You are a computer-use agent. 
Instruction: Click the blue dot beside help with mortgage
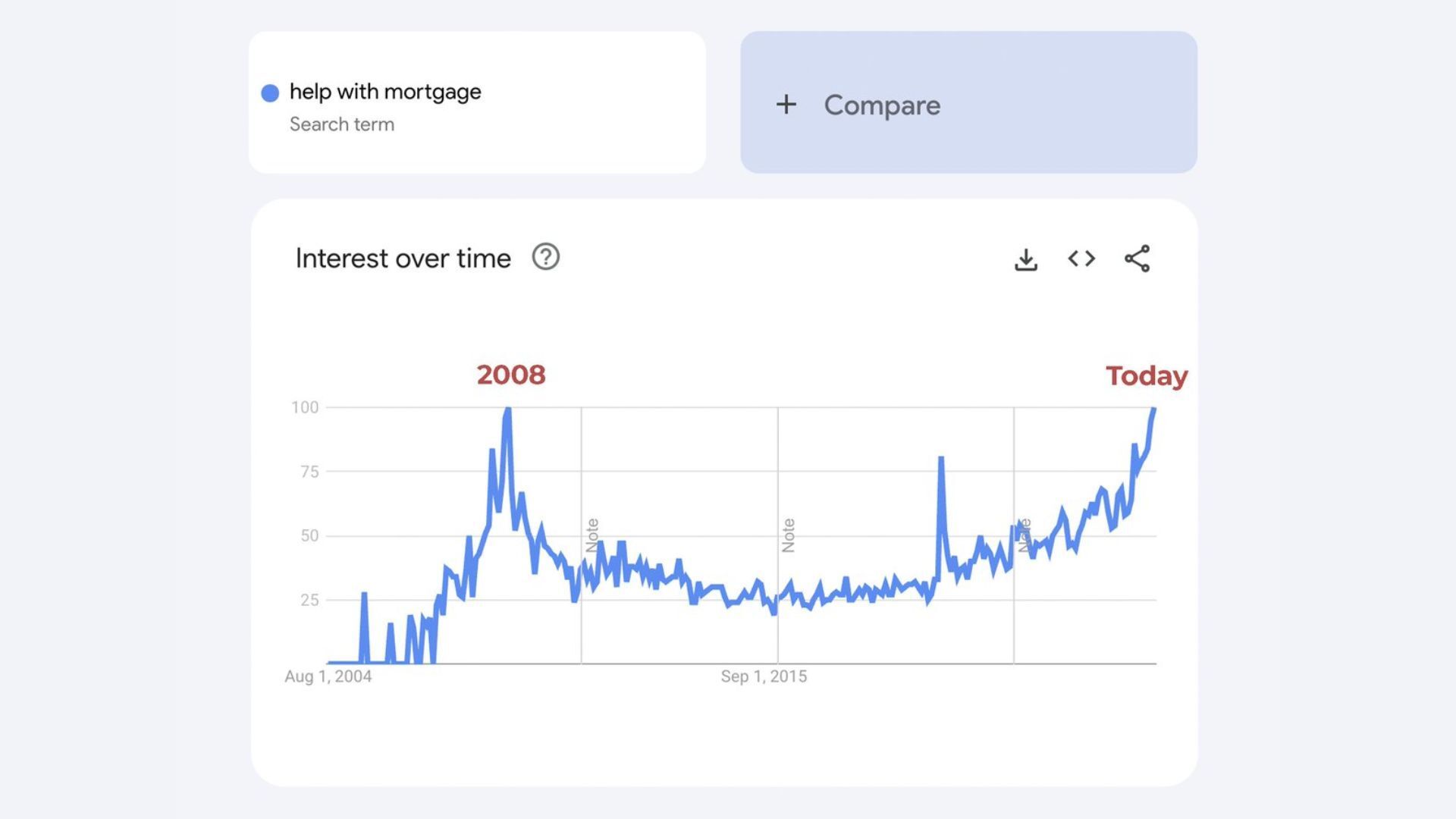point(270,93)
